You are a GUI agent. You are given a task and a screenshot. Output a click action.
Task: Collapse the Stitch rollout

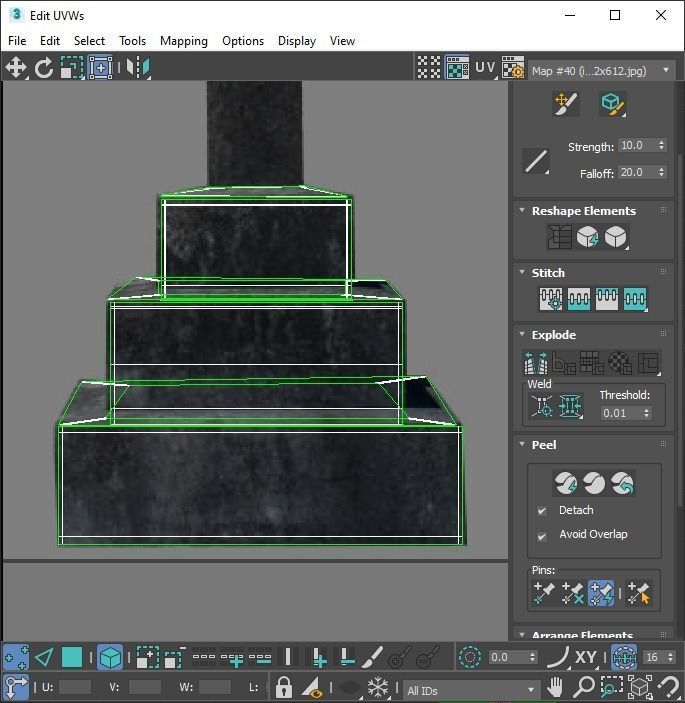(522, 272)
